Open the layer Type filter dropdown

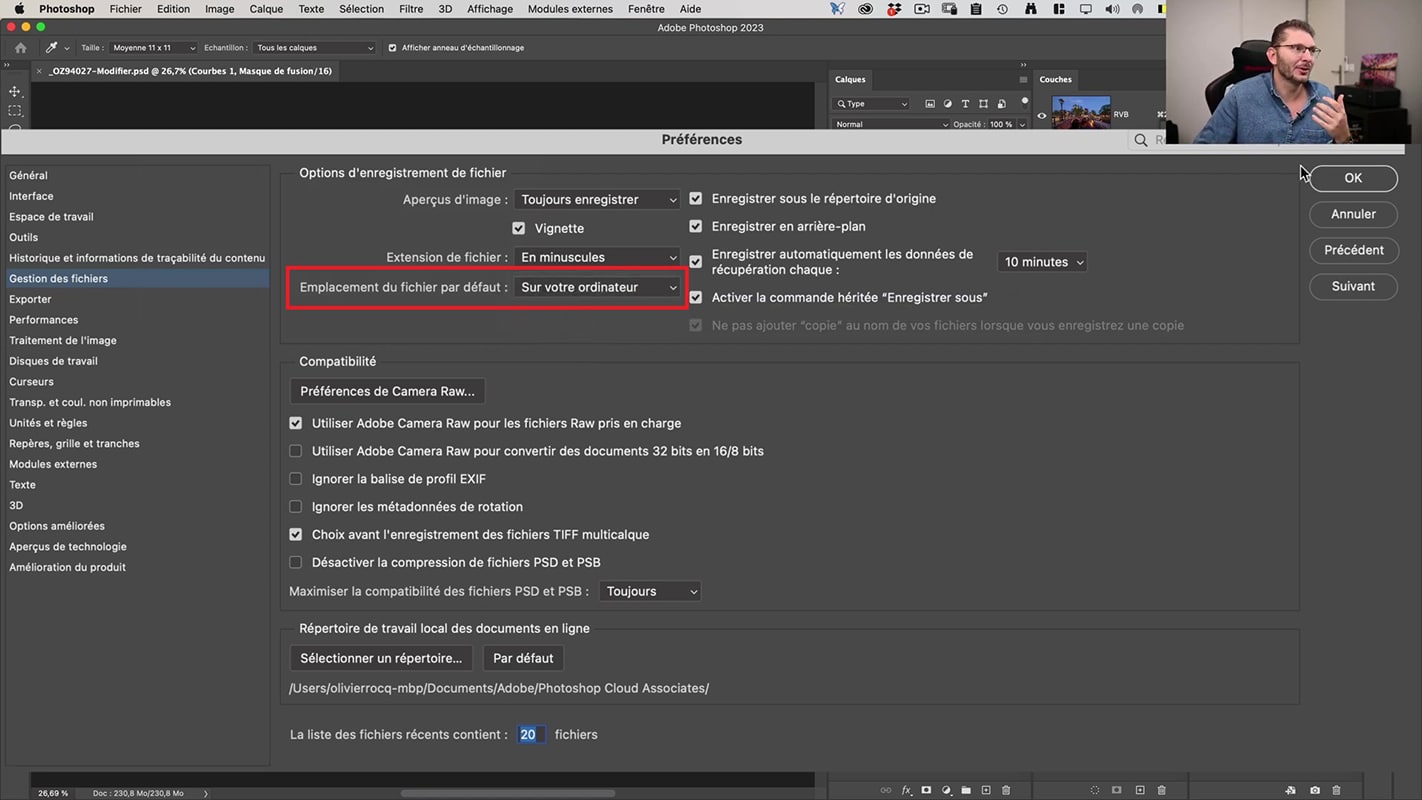point(871,104)
